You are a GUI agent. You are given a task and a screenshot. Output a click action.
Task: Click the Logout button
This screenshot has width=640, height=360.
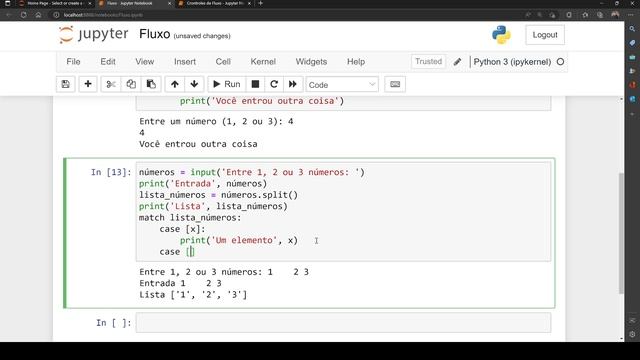click(x=545, y=35)
